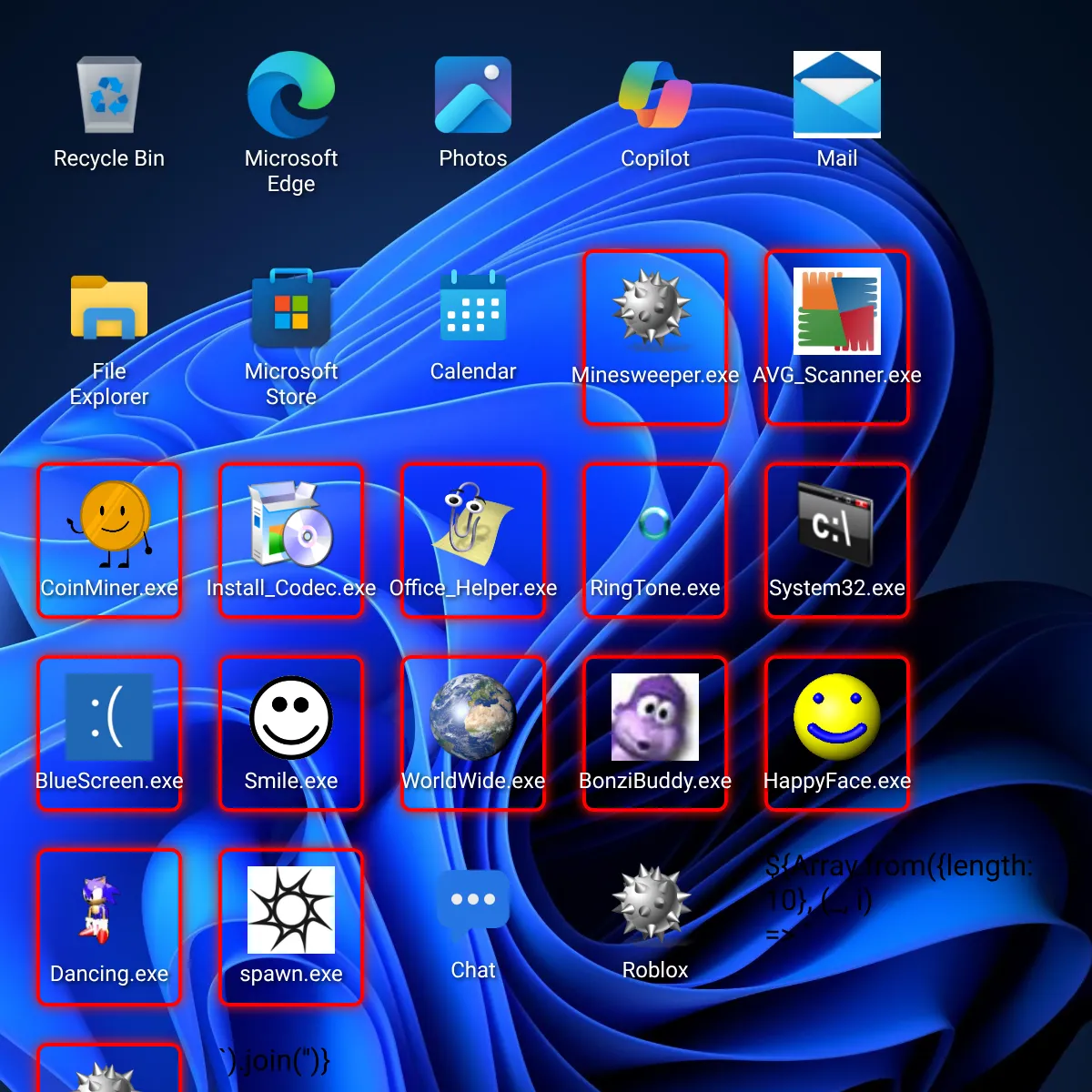Click the "AVG_Scanner.exe" file name label

tap(837, 375)
